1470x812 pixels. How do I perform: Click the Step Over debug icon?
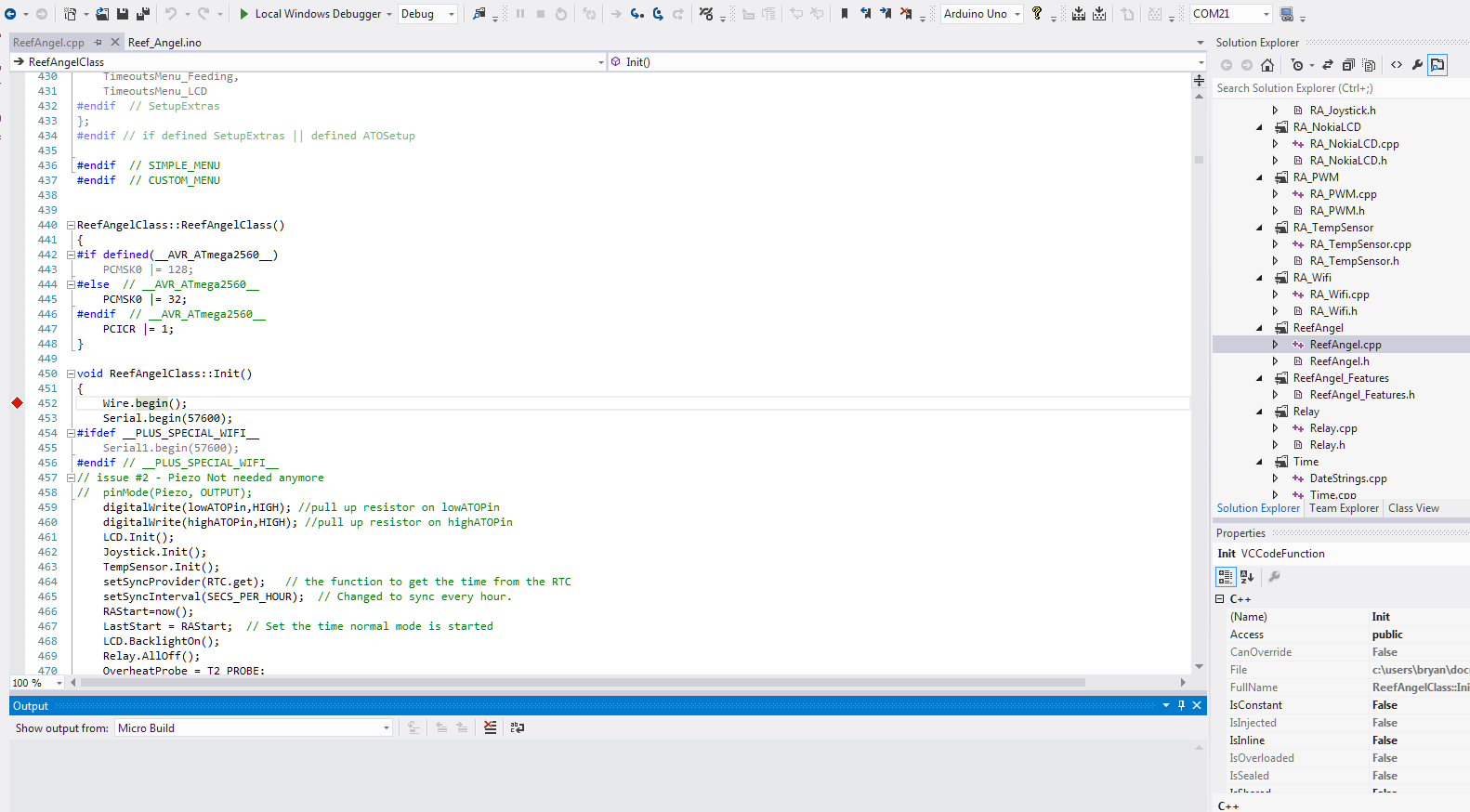(658, 14)
